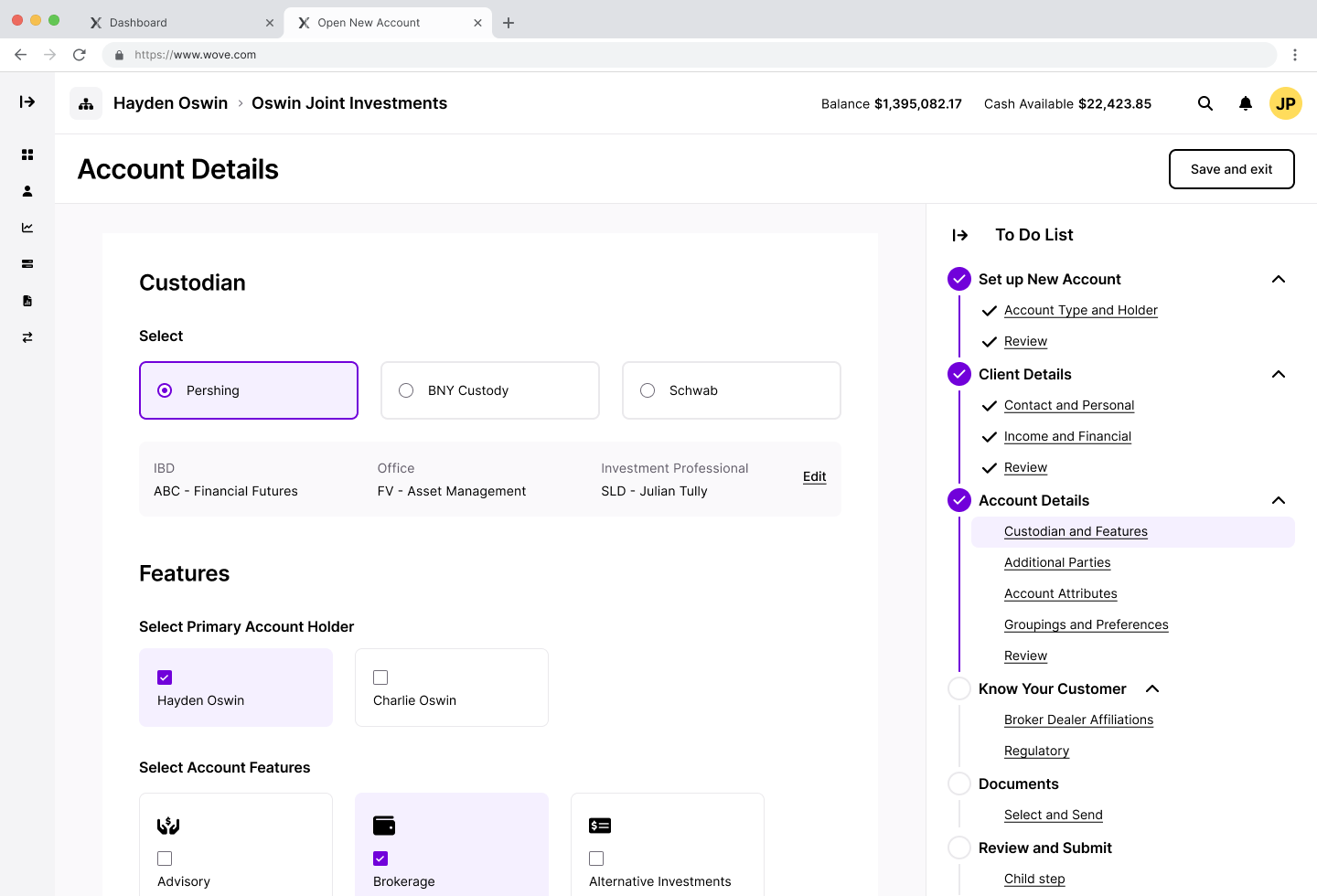The image size is (1317, 896).
Task: Select Additional Parties in the To Do List
Action: [x=1057, y=562]
